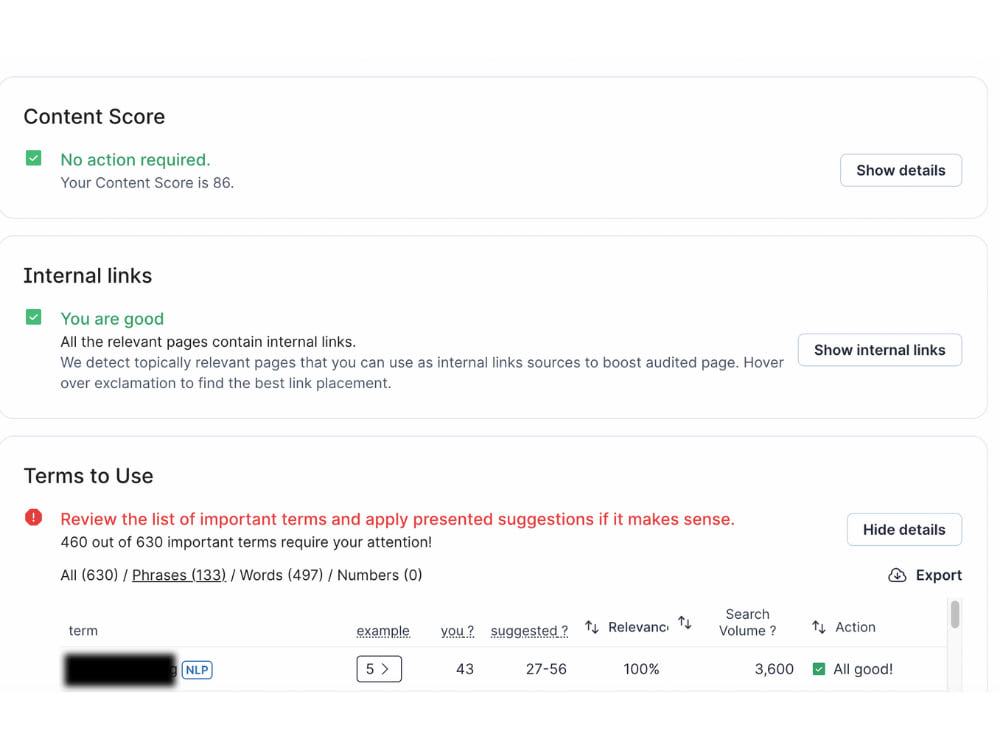Screen dimensions: 1000x750
Task: Select the Words (497) filter tab
Action: (281, 575)
